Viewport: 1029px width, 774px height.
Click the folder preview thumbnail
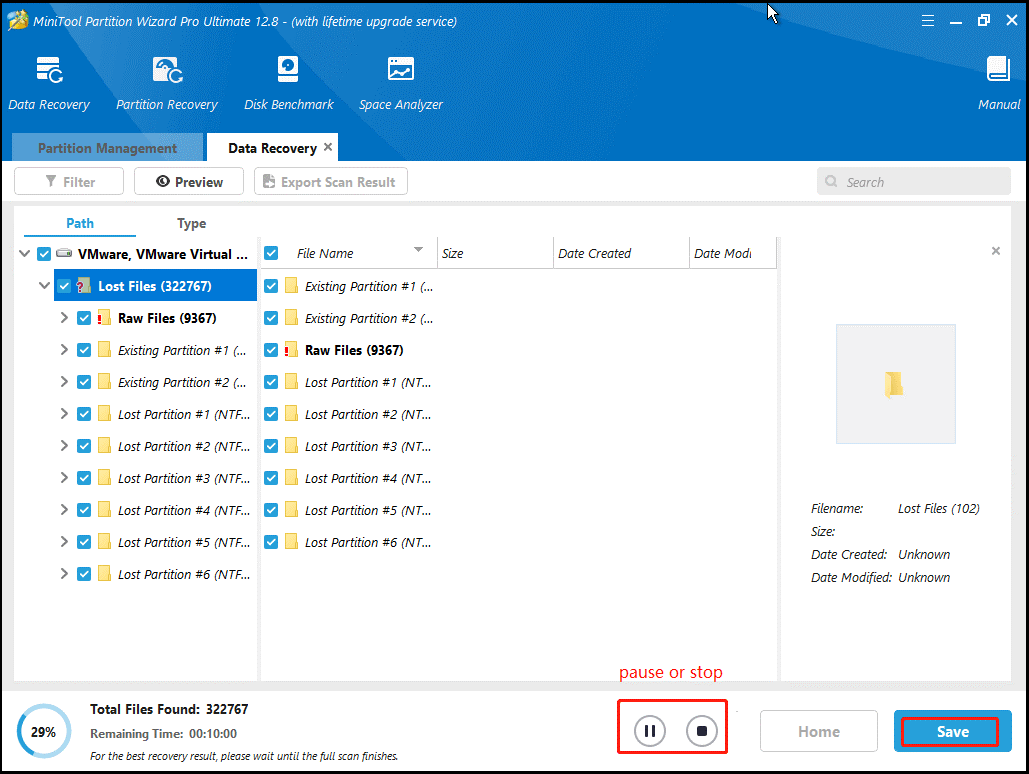(895, 384)
